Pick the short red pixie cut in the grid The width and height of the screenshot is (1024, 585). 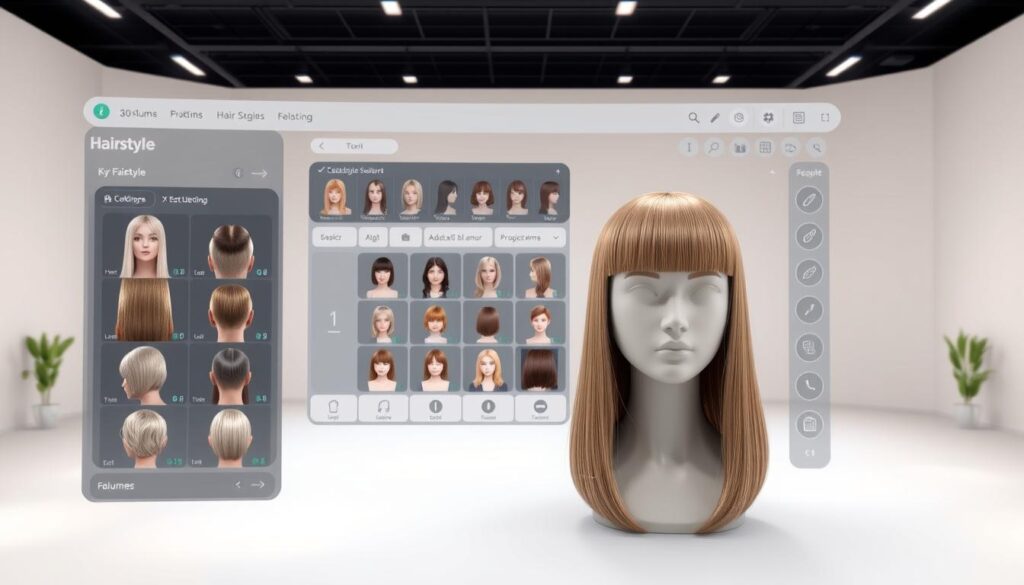pos(540,323)
